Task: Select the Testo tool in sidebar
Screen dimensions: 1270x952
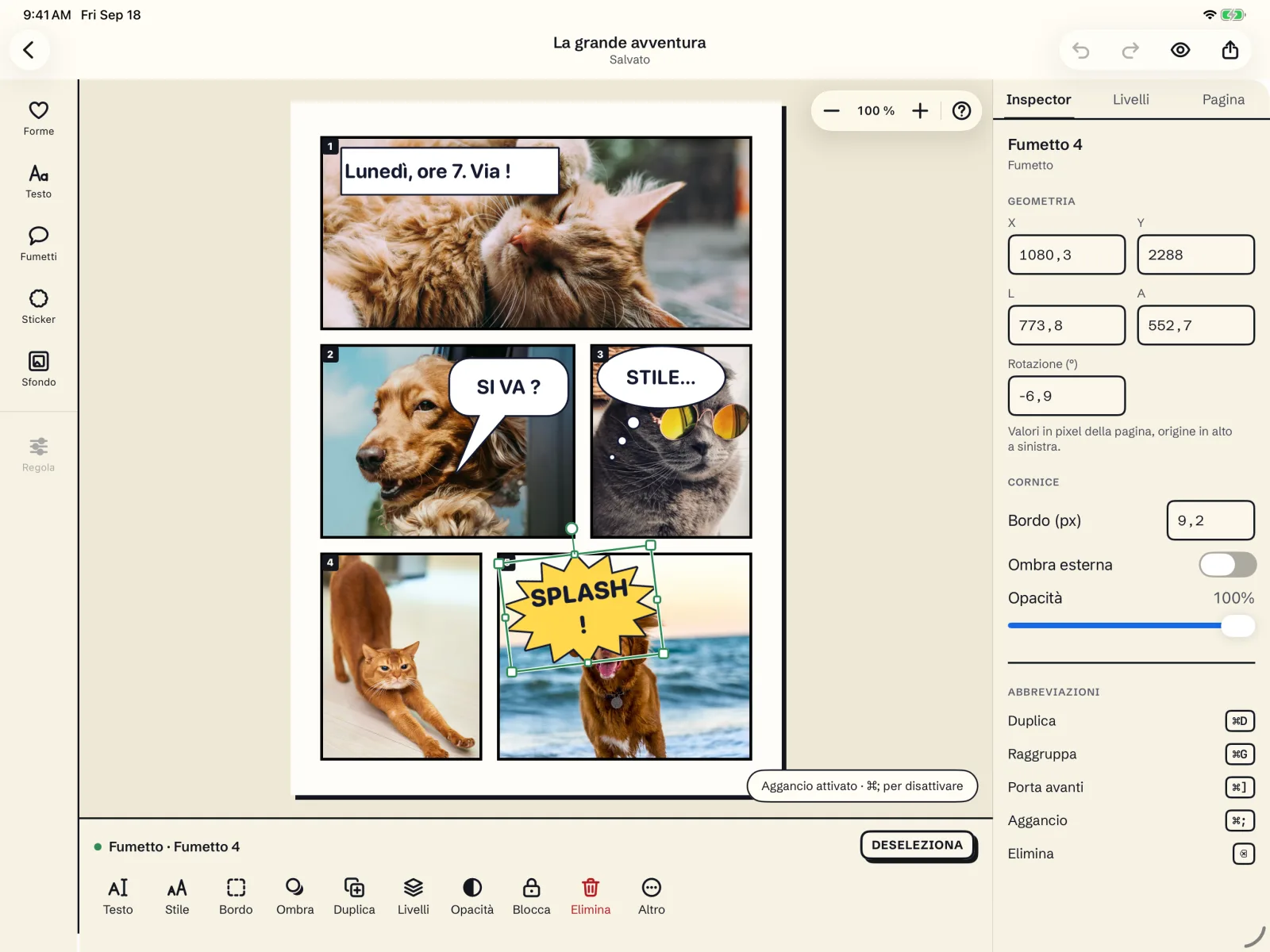Action: click(38, 181)
